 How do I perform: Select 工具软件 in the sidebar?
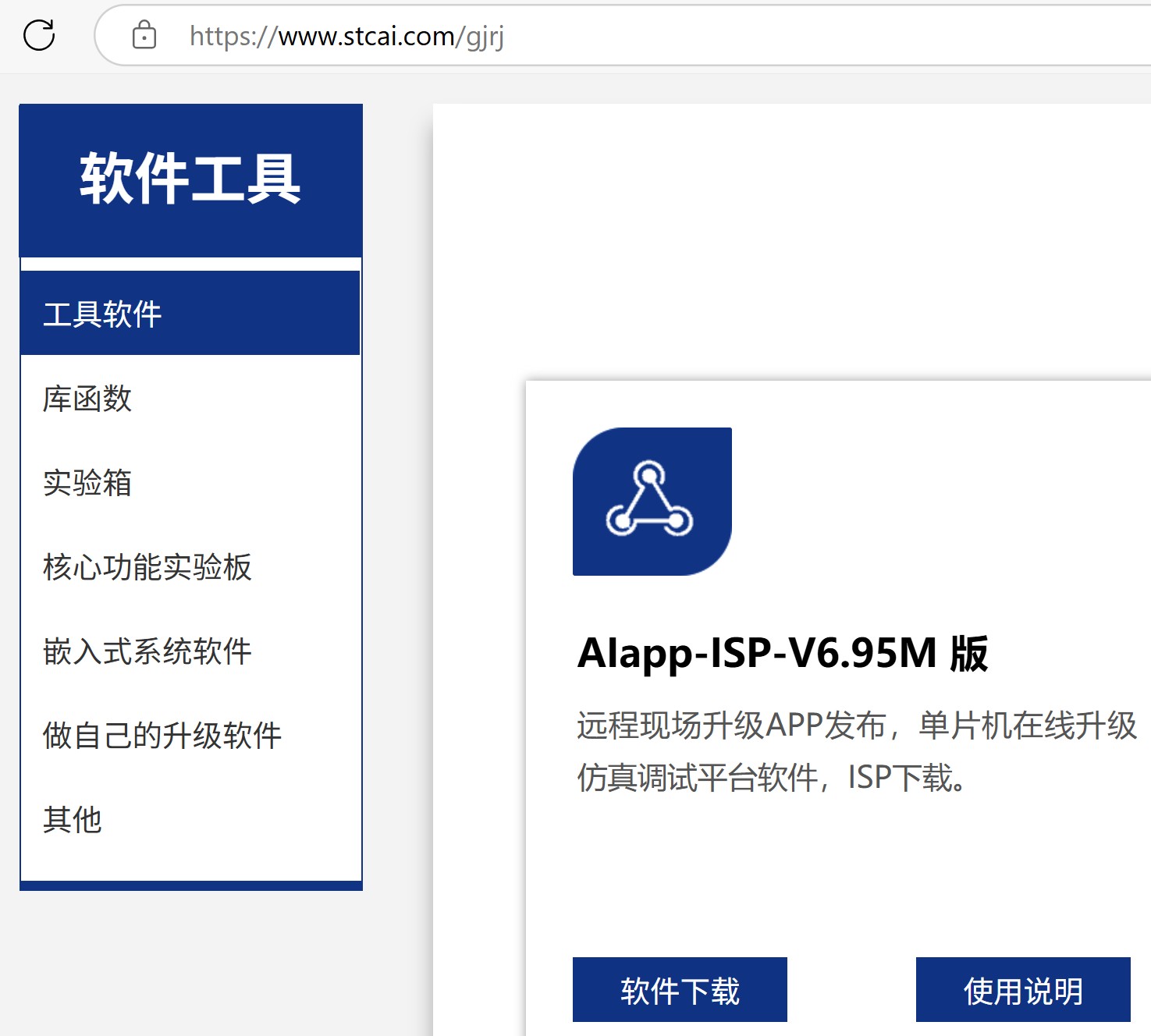pyautogui.click(x=190, y=314)
